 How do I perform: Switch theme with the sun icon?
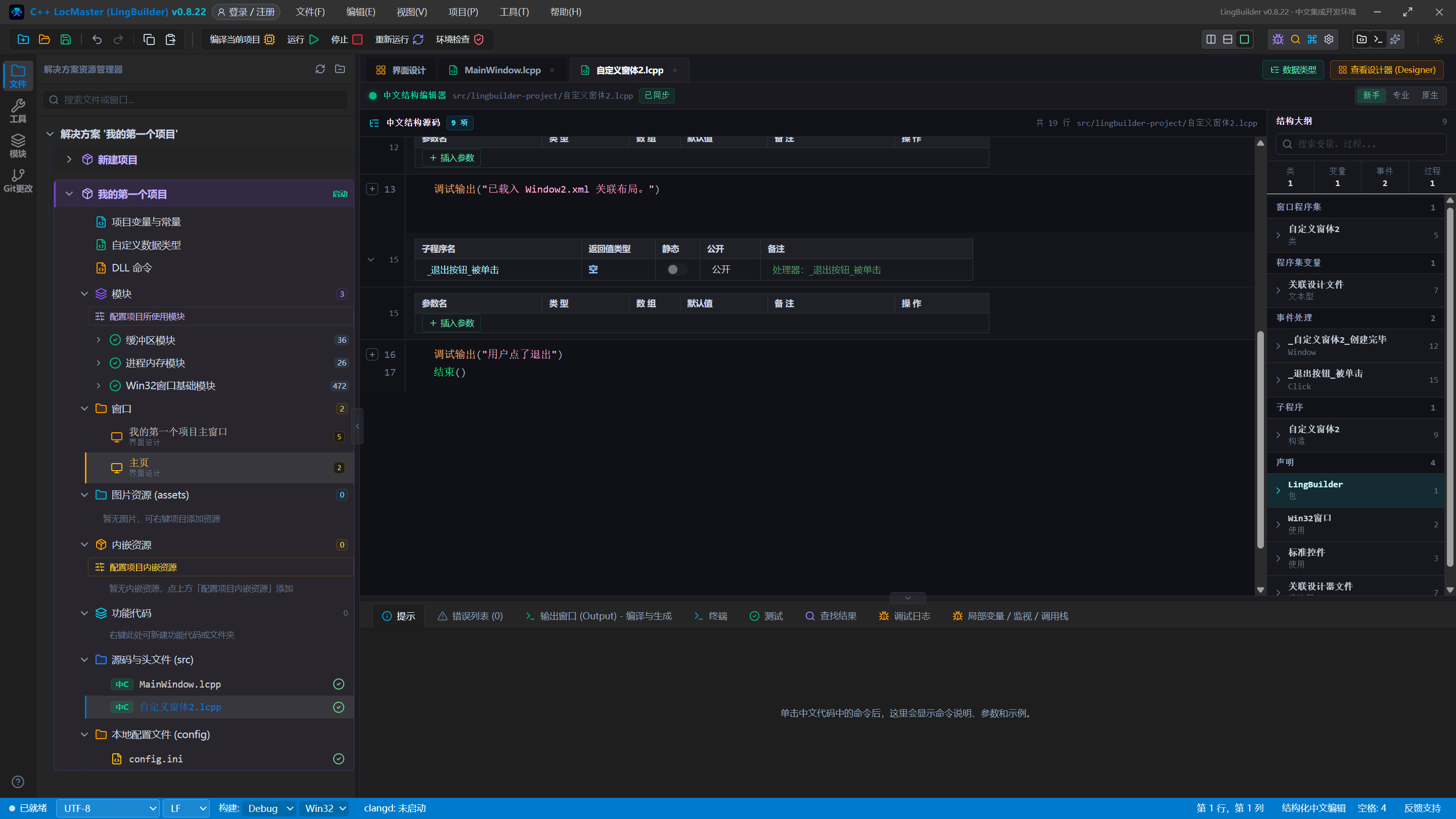click(1438, 39)
